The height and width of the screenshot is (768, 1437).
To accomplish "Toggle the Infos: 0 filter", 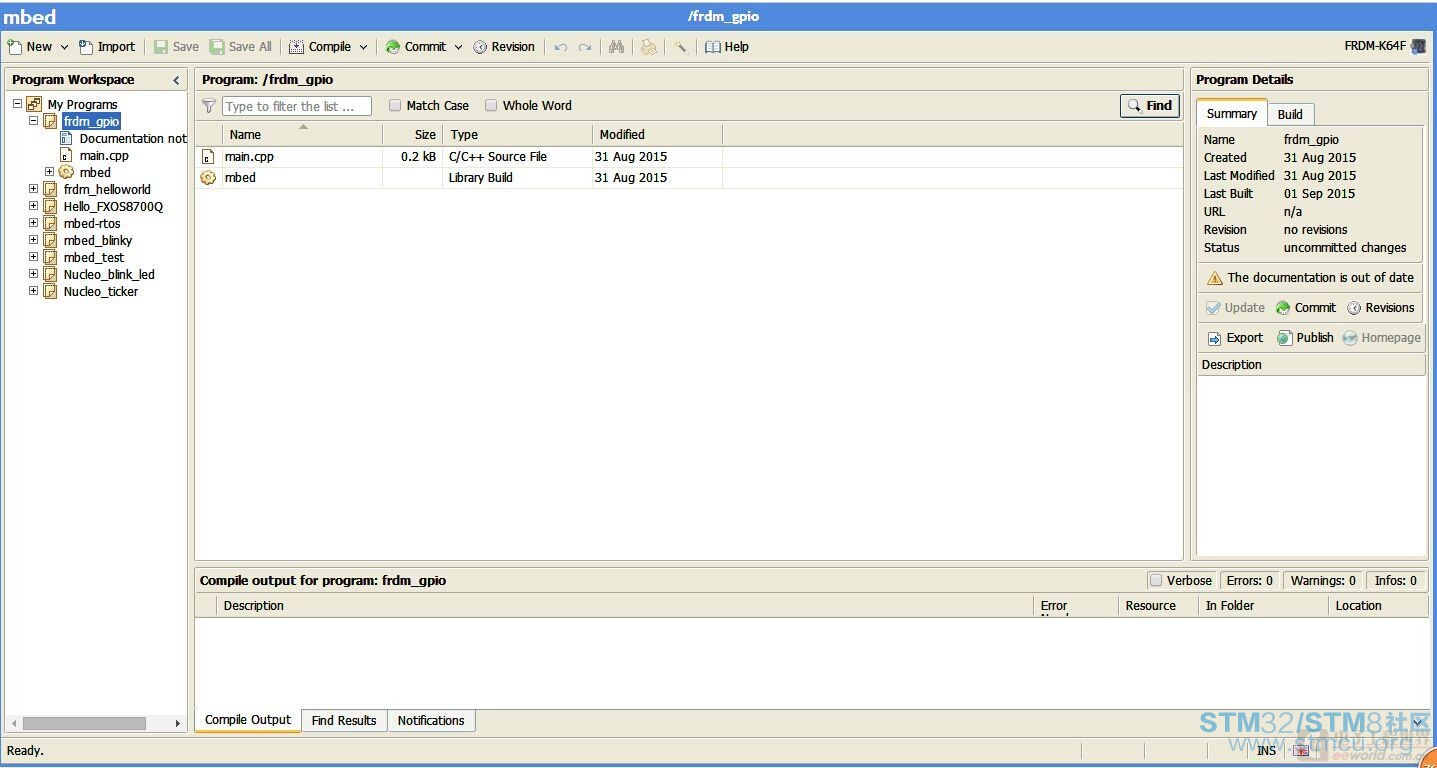I will coord(1395,581).
